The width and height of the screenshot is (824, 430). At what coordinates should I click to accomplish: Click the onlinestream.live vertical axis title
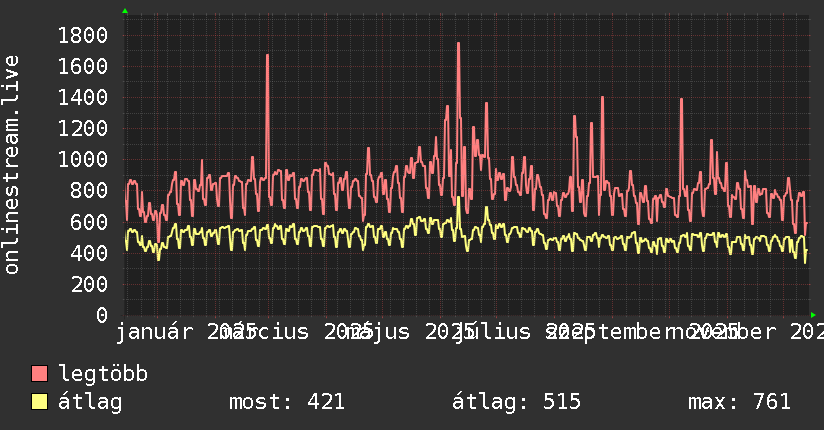pos(12,165)
